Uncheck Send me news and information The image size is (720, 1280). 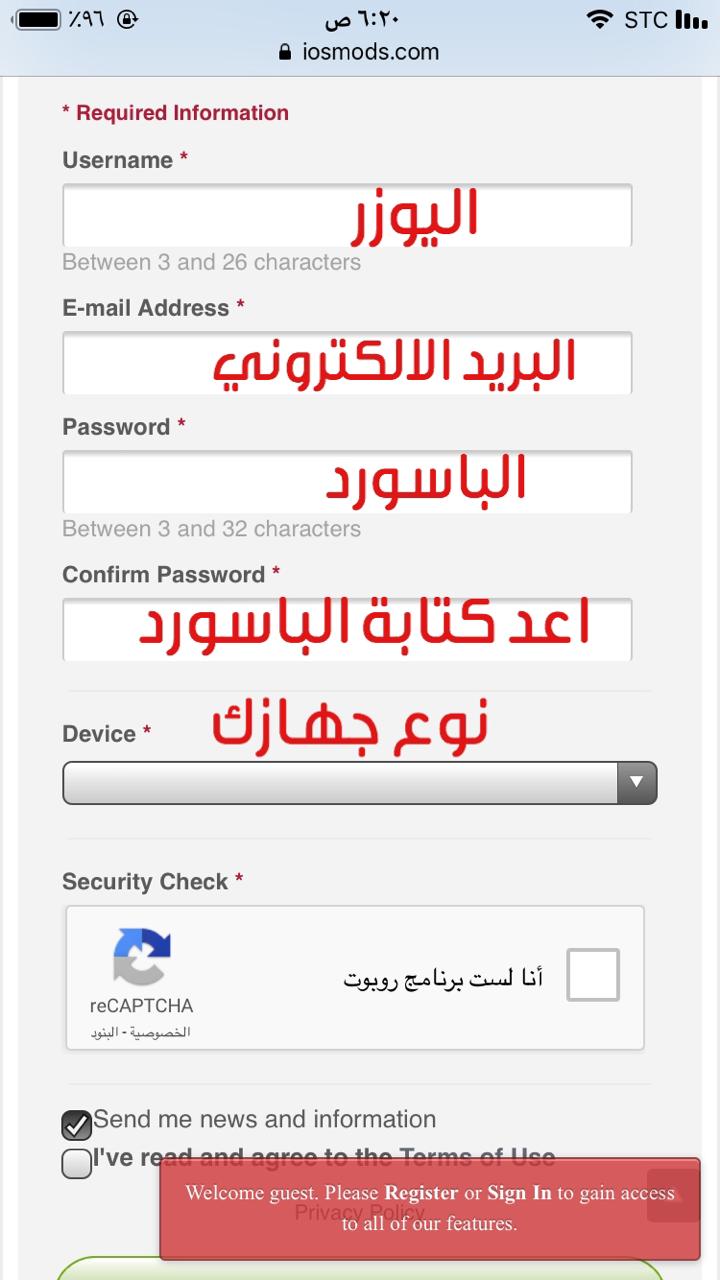coord(76,1125)
